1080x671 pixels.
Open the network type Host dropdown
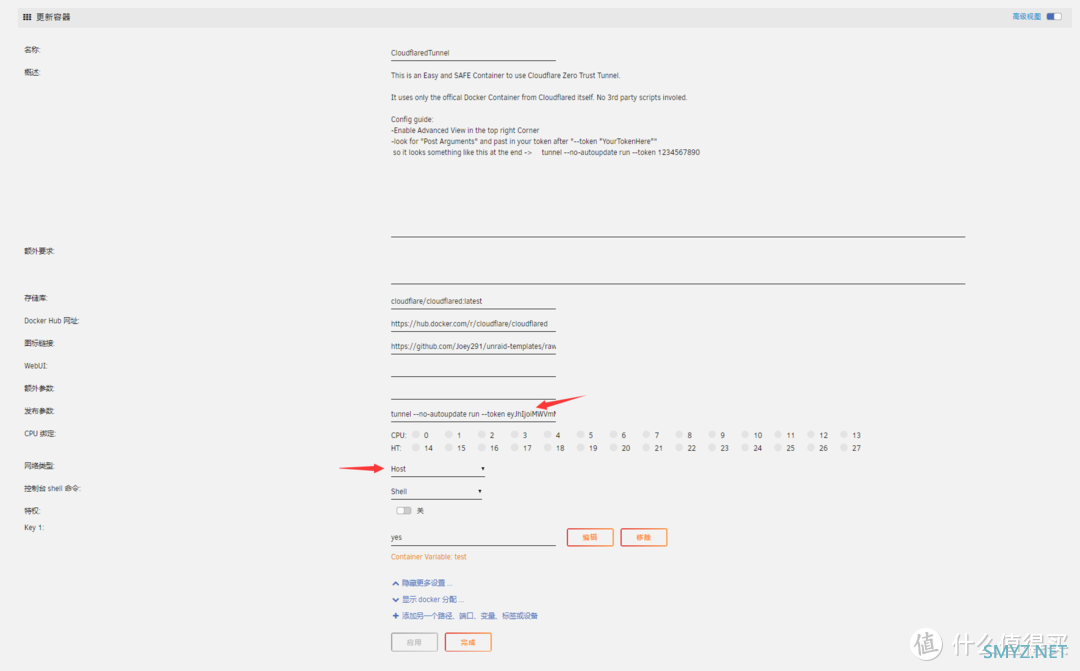pos(437,469)
